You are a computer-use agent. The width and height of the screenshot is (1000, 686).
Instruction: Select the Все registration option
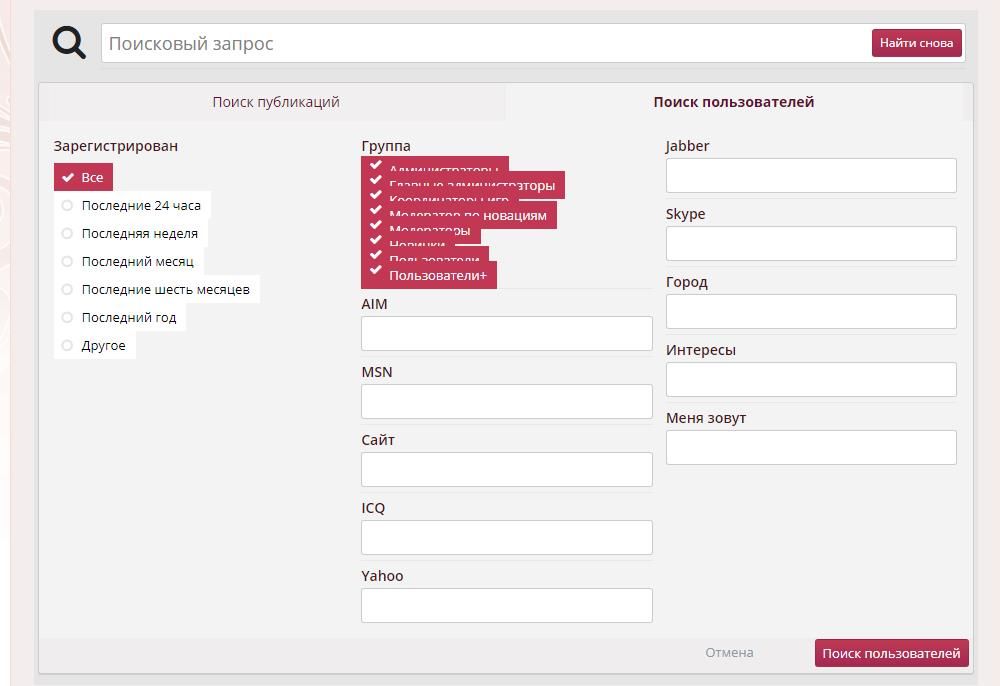pos(83,178)
